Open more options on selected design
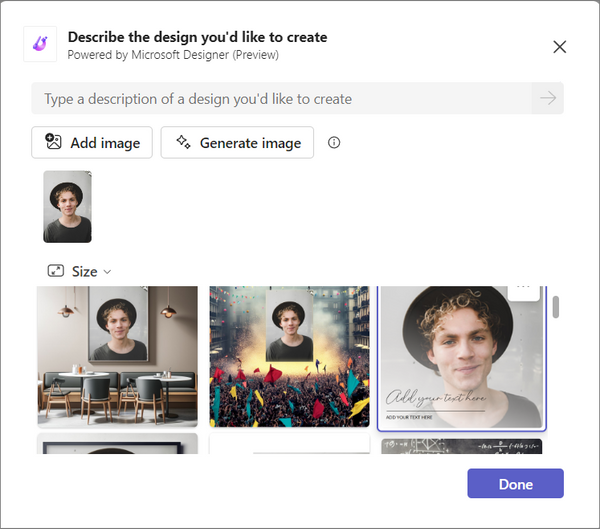This screenshot has width=600, height=529. [x=523, y=291]
